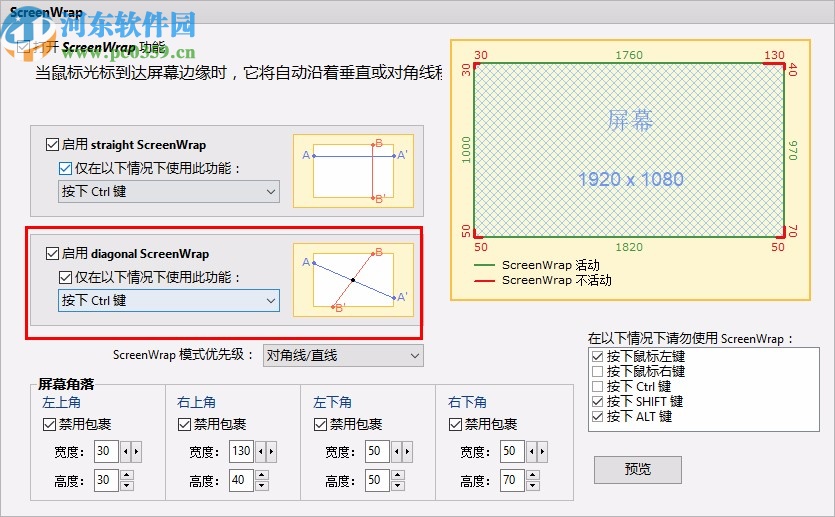Increase 右上角 height with up arrow

pyautogui.click(x=262, y=475)
